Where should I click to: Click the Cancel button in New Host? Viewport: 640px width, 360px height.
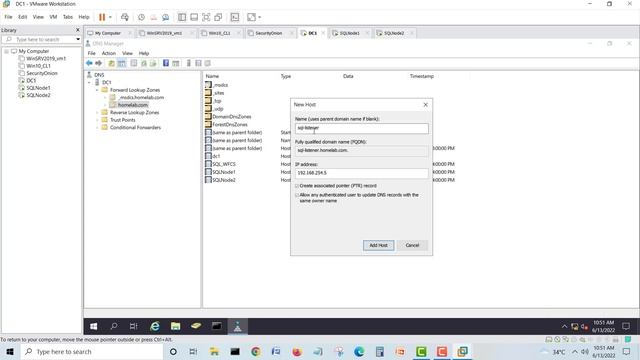412,245
